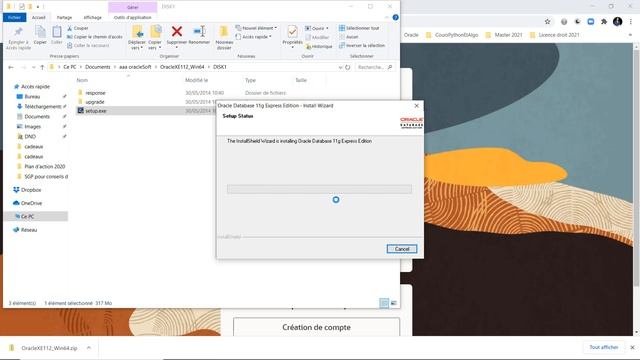The image size is (640, 360).
Task: Open Téléchargements in navigation pane
Action: point(42,107)
